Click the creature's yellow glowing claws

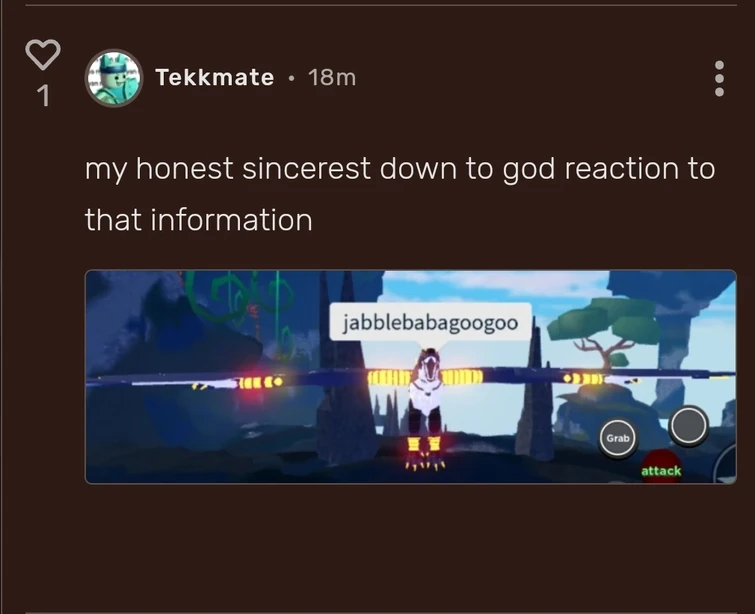(425, 454)
